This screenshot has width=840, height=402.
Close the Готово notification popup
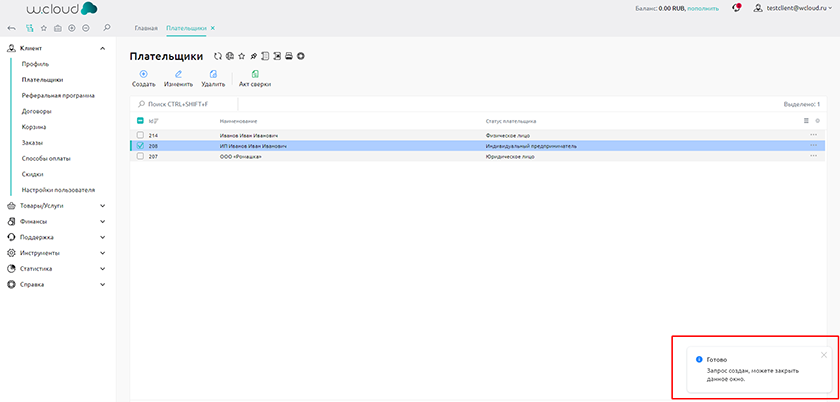tap(823, 354)
